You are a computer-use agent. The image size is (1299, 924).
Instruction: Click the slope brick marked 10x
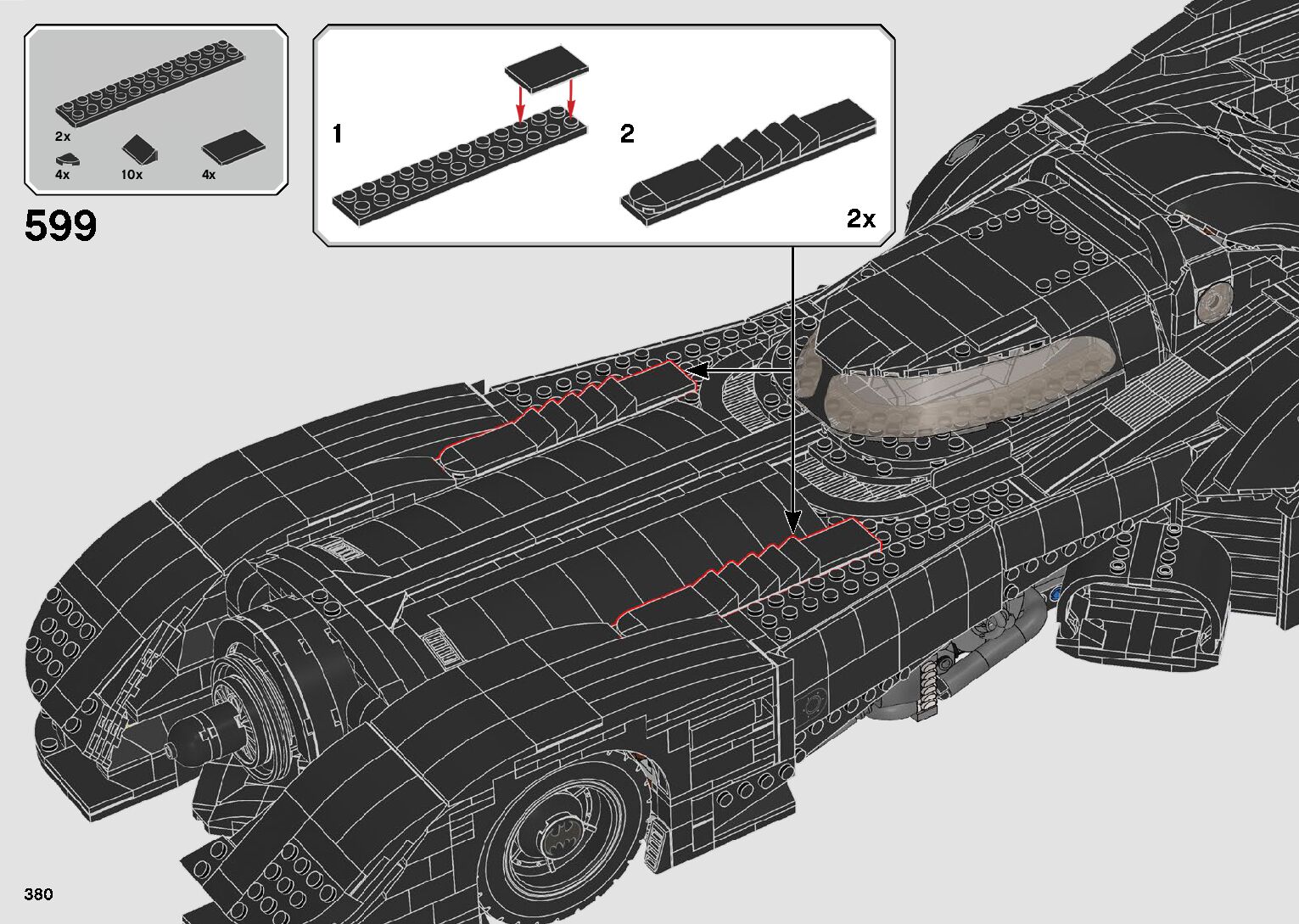[138, 149]
